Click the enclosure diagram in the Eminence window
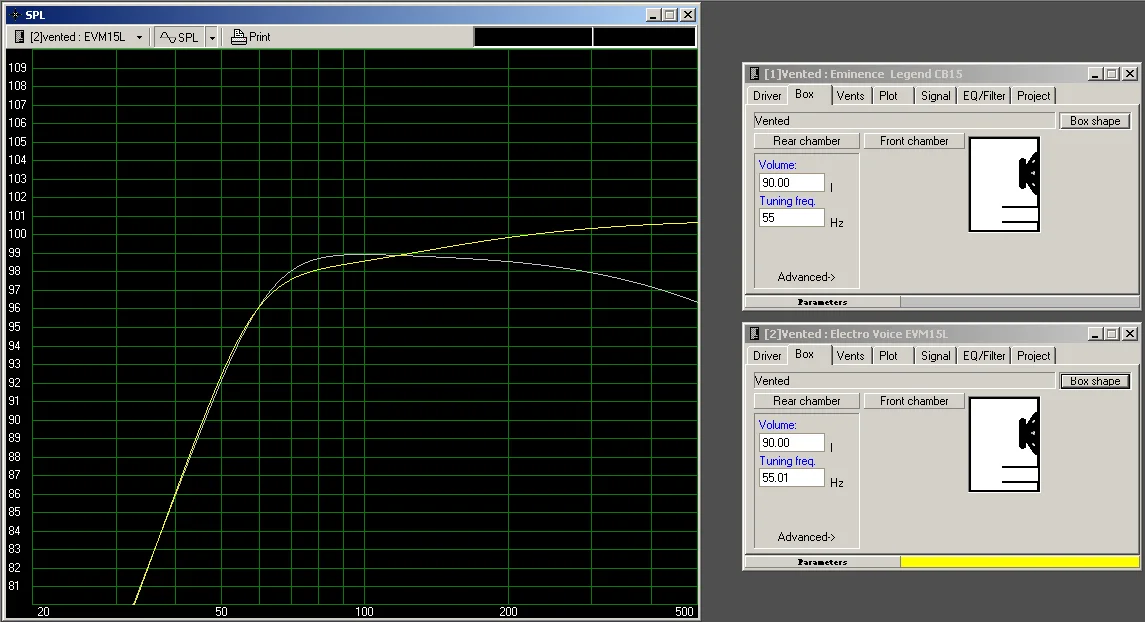Screen dimensions: 1145x622 (1004, 183)
